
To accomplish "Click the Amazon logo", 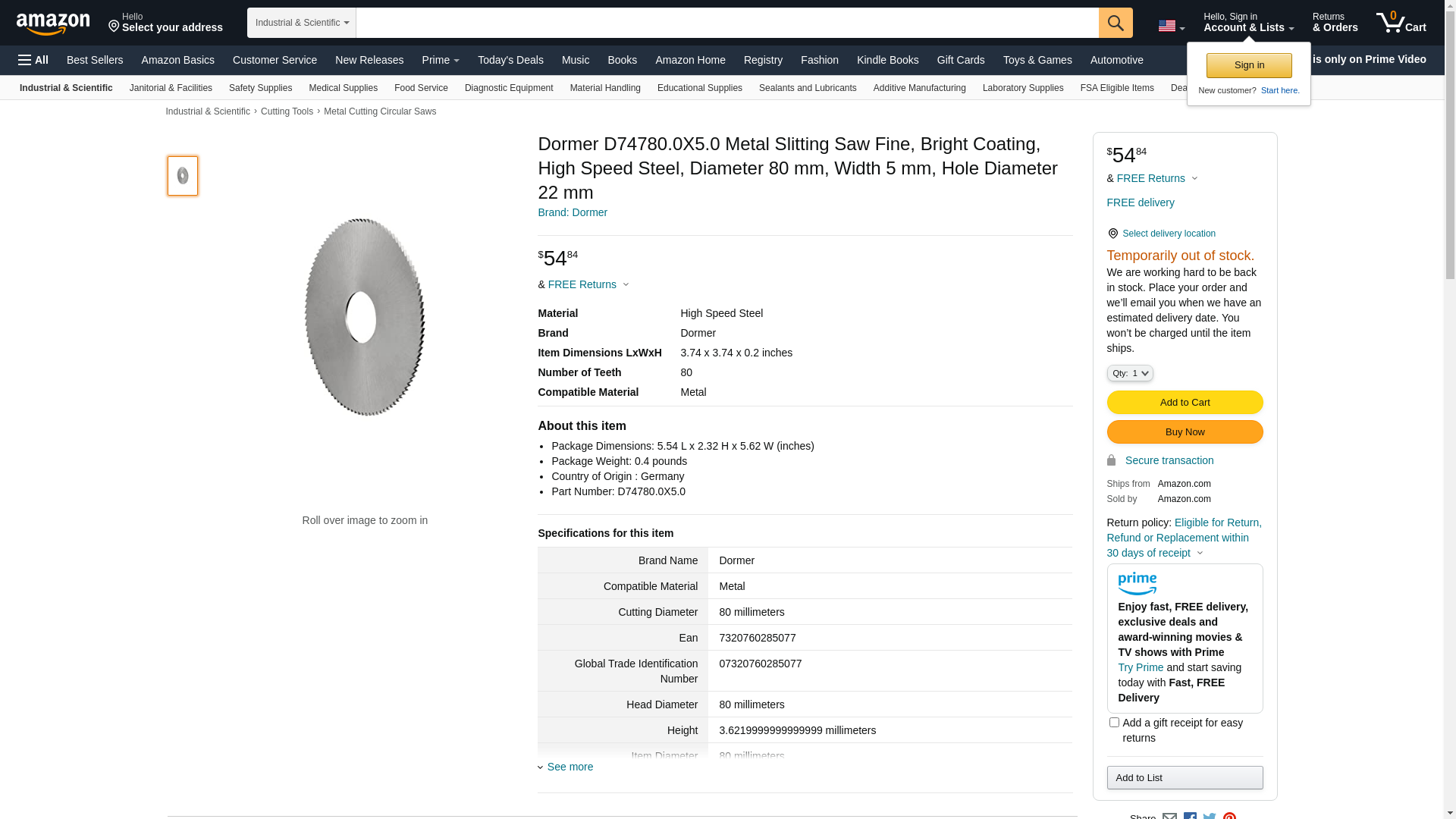I will click(x=53, y=24).
